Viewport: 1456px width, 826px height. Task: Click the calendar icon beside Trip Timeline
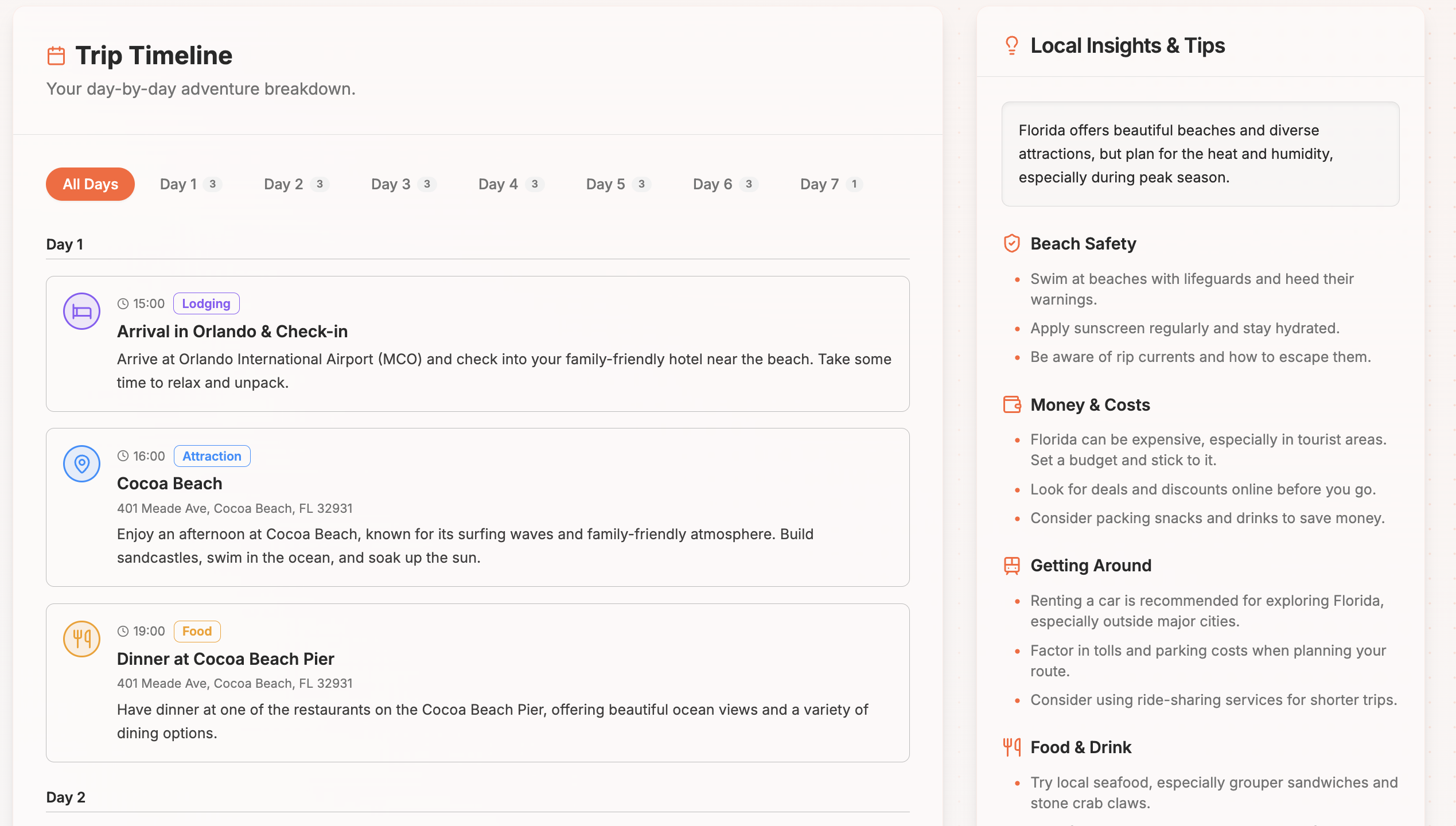tap(56, 56)
